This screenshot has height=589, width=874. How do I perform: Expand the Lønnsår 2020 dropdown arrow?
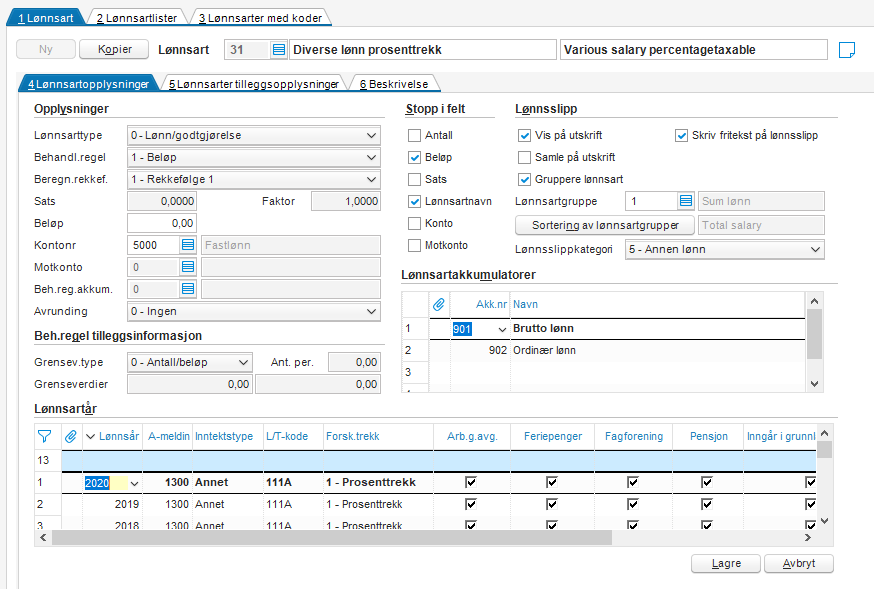pos(134,483)
